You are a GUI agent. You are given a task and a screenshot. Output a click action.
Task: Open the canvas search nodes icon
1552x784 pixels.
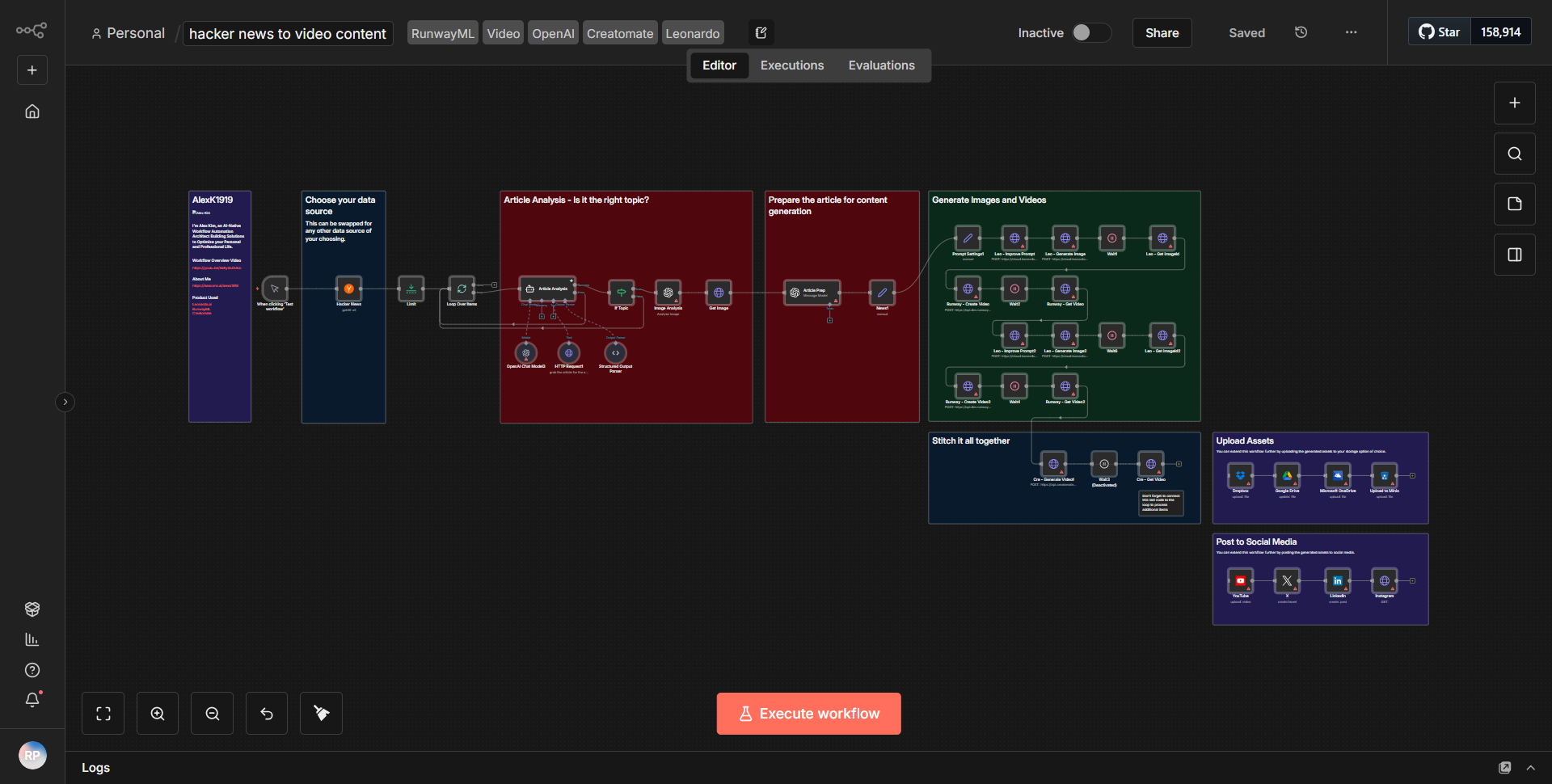[1515, 154]
